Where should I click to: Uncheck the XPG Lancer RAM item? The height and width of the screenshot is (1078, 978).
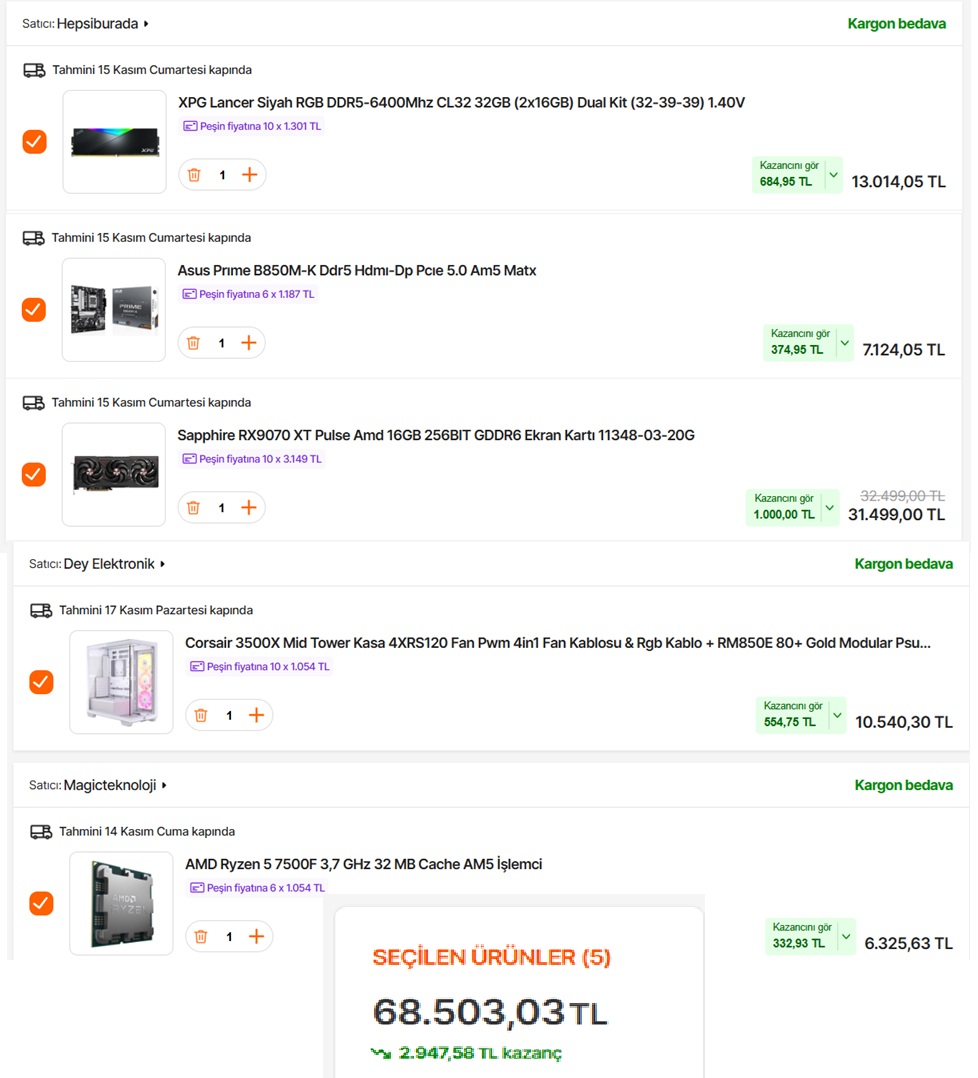click(34, 142)
